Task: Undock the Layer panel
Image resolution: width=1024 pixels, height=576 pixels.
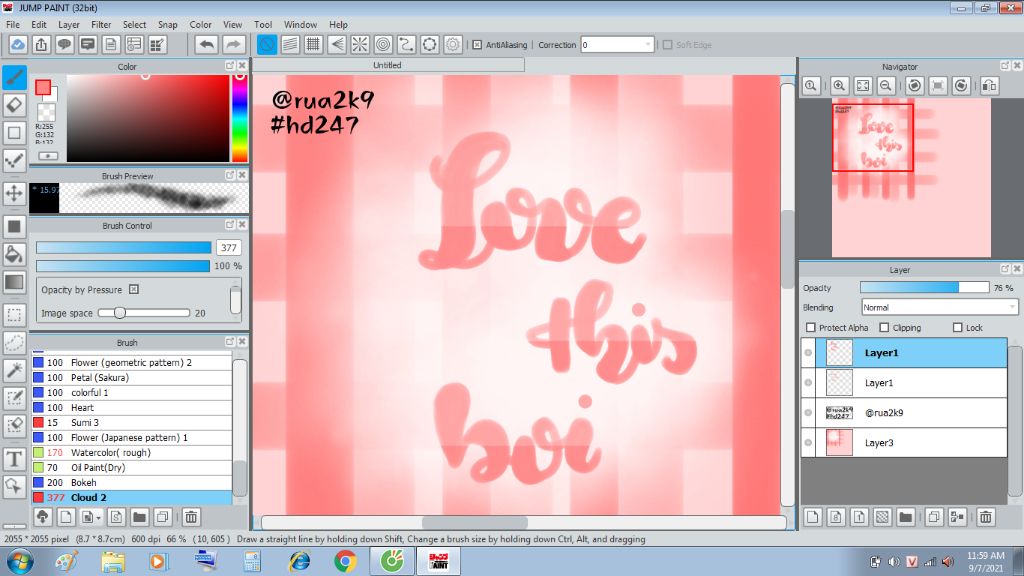Action: pos(1005,269)
